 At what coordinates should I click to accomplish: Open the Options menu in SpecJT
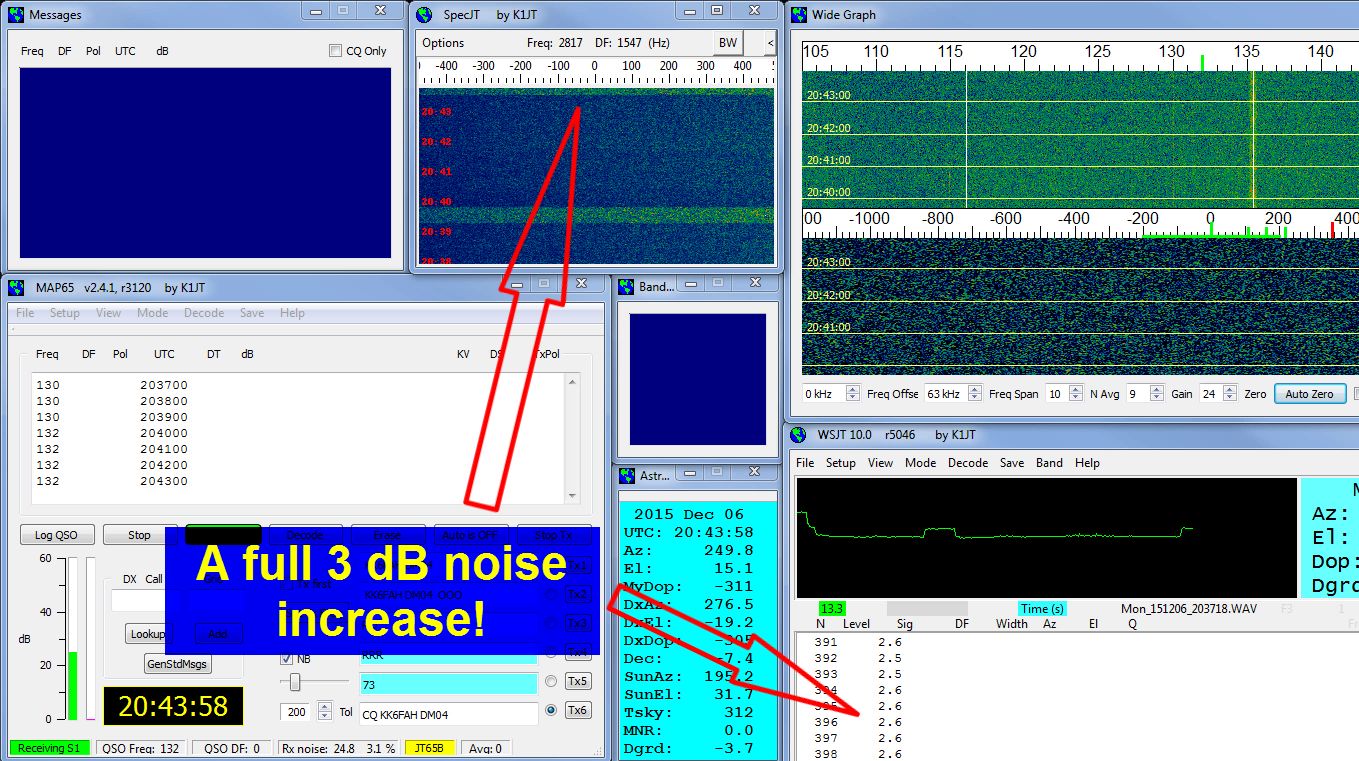pos(443,43)
